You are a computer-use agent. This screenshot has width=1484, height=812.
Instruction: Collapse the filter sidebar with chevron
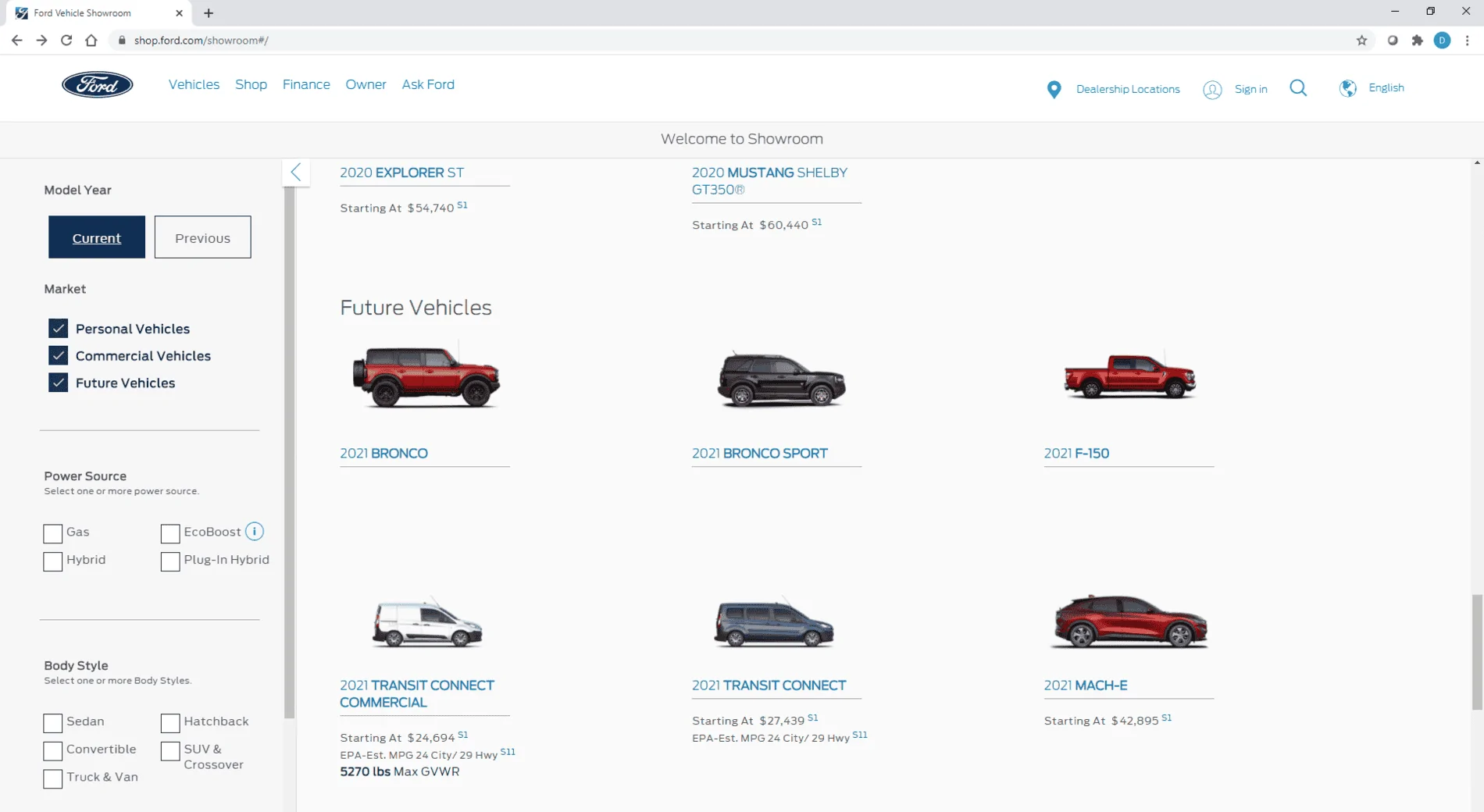(295, 173)
